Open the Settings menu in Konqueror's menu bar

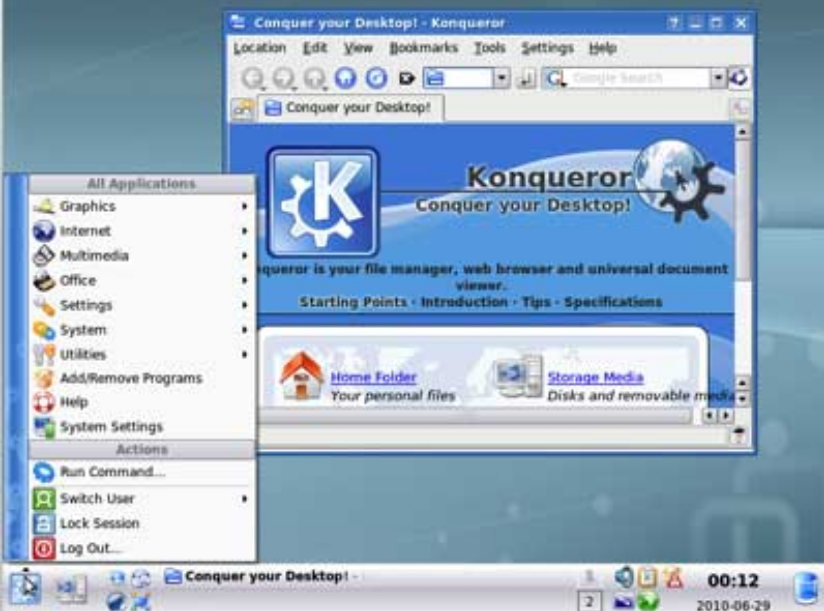pyautogui.click(x=547, y=48)
